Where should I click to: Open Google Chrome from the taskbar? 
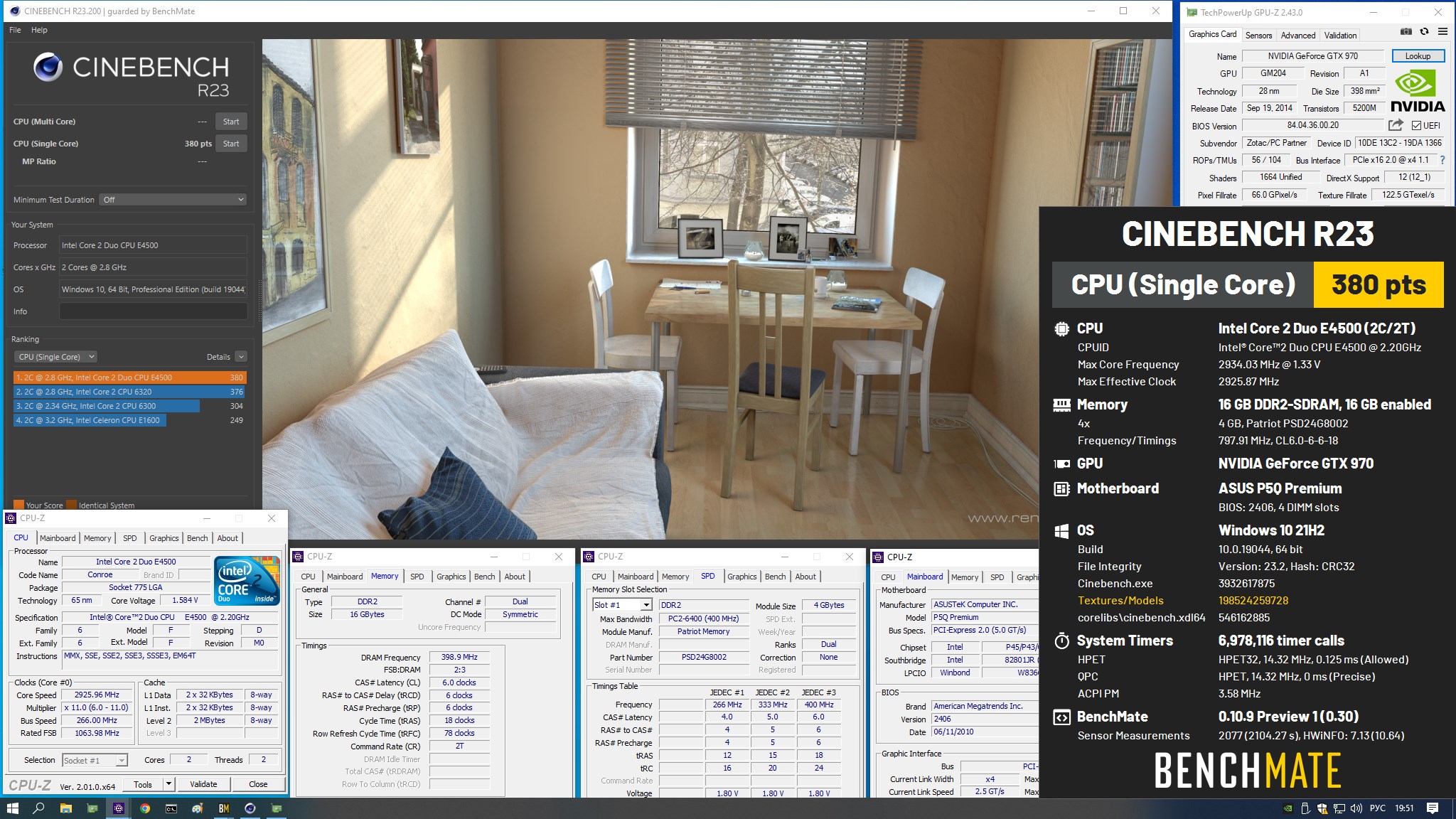145,808
